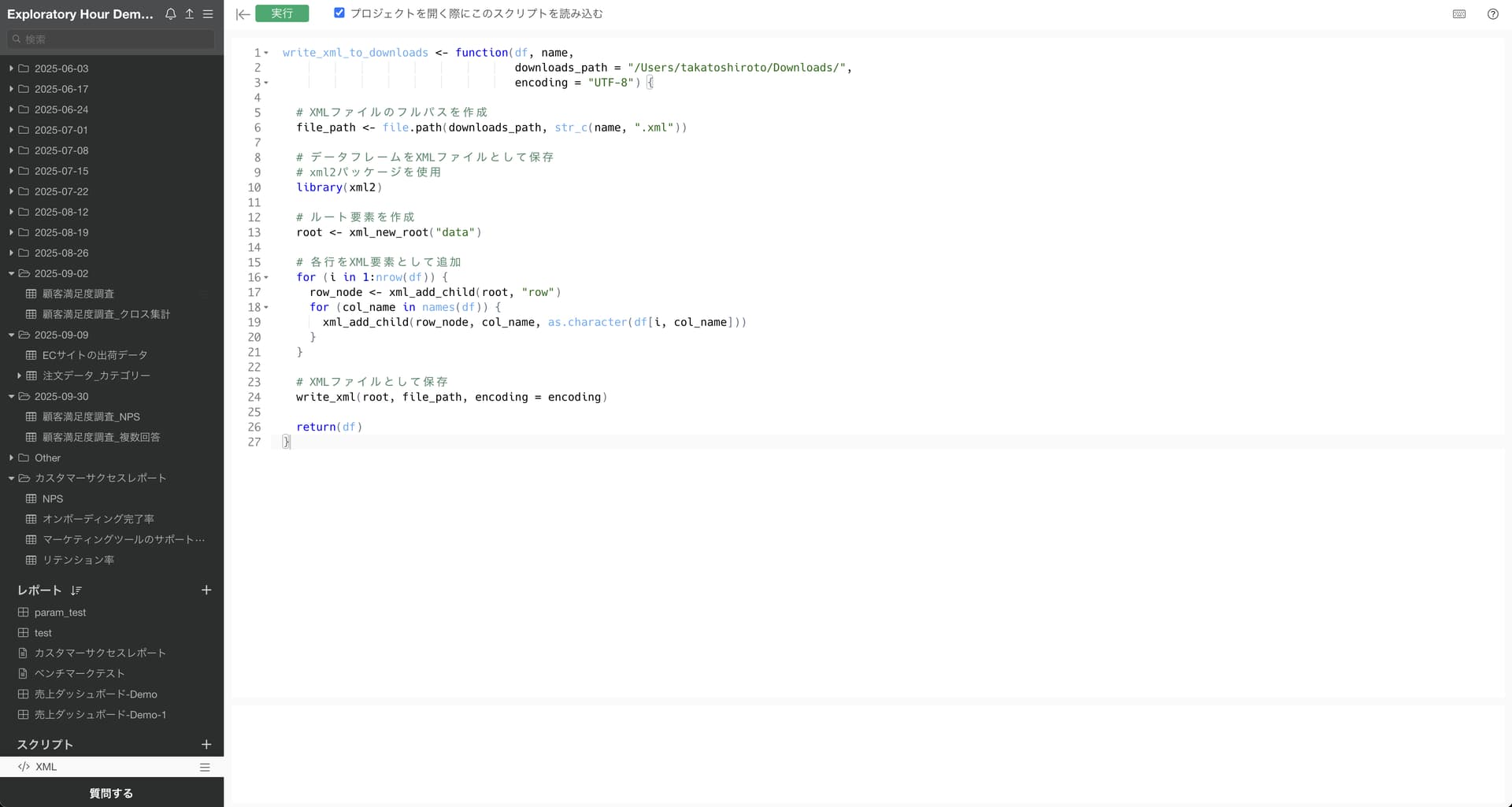This screenshot has height=807, width=1512.
Task: Open the XML script options menu
Action: (x=205, y=767)
